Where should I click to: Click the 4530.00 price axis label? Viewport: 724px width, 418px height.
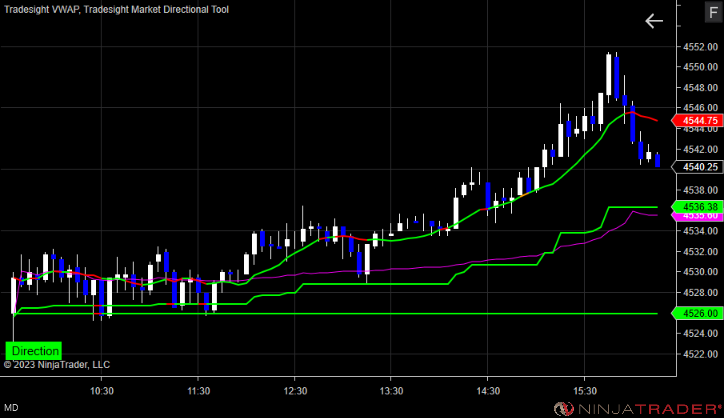700,272
